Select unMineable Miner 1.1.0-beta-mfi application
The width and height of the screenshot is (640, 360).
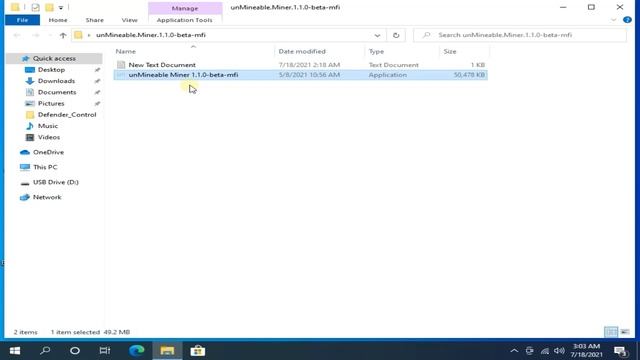click(x=300, y=75)
